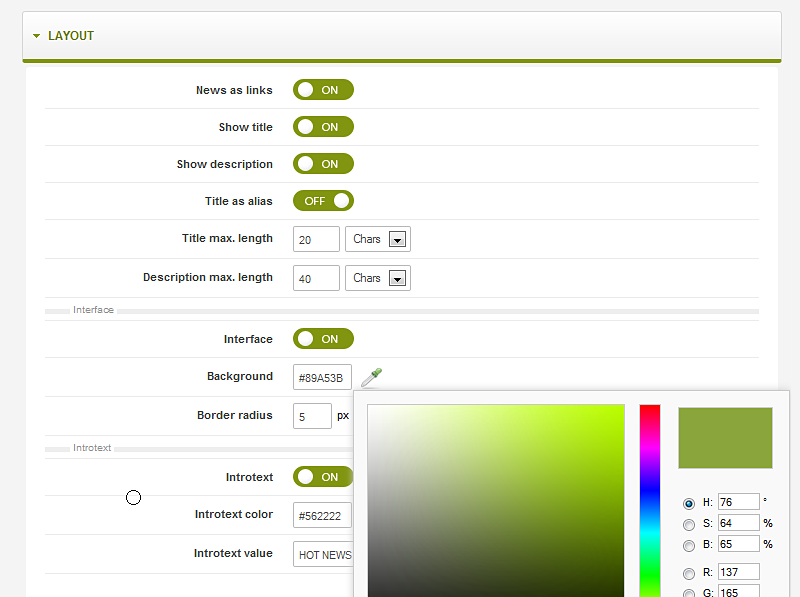
Task: Enable the Title as alias switch
Action: point(323,201)
